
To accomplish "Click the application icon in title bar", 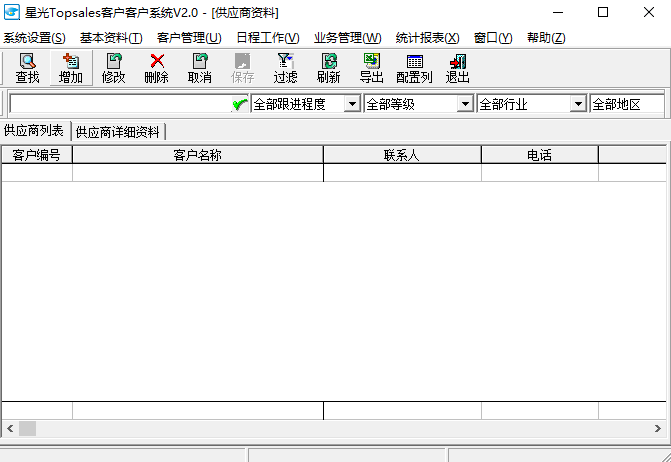I will click(x=12, y=12).
